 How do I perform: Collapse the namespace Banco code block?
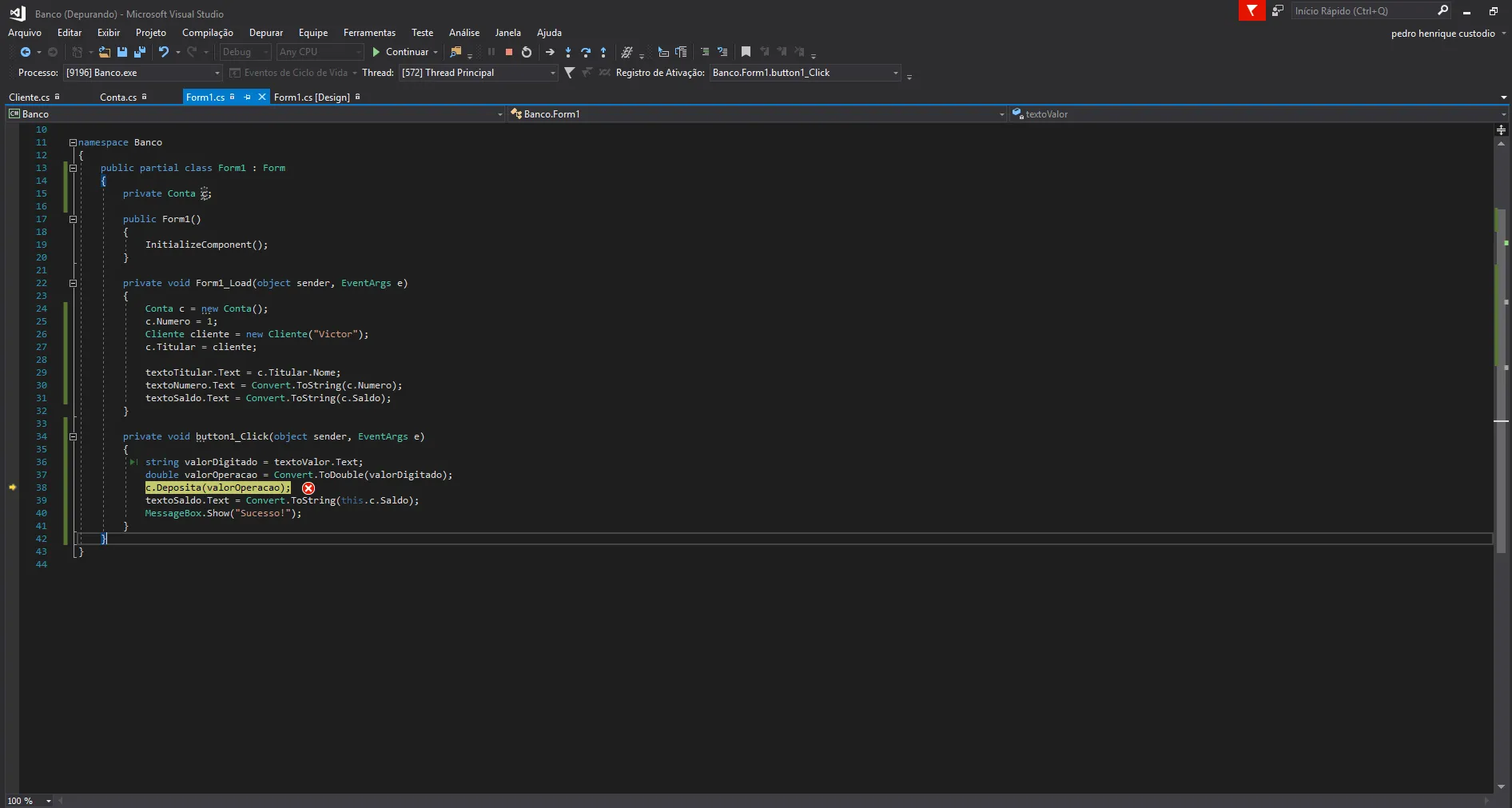[73, 142]
